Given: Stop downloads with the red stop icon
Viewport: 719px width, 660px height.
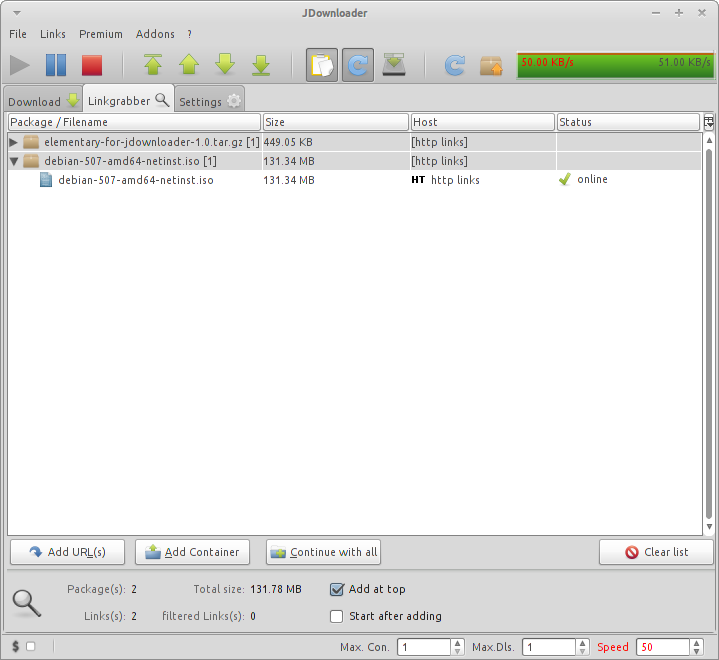Looking at the screenshot, I should [x=92, y=65].
